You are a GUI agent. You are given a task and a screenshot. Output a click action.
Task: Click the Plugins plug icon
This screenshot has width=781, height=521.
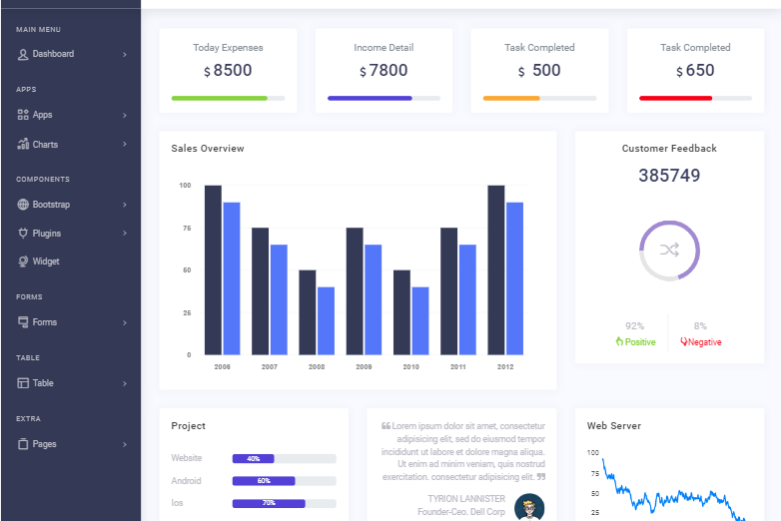tap(23, 233)
